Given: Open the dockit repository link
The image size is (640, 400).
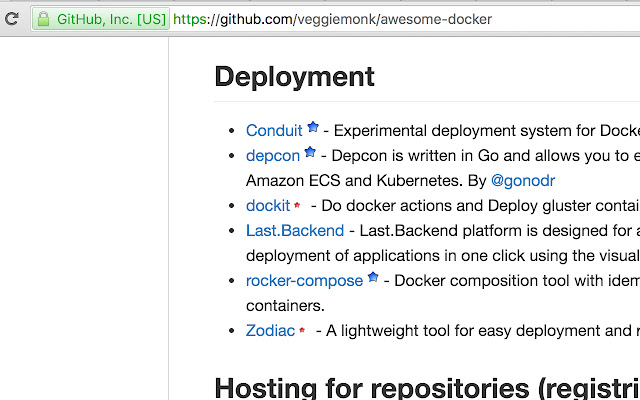Looking at the screenshot, I should tap(268, 205).
